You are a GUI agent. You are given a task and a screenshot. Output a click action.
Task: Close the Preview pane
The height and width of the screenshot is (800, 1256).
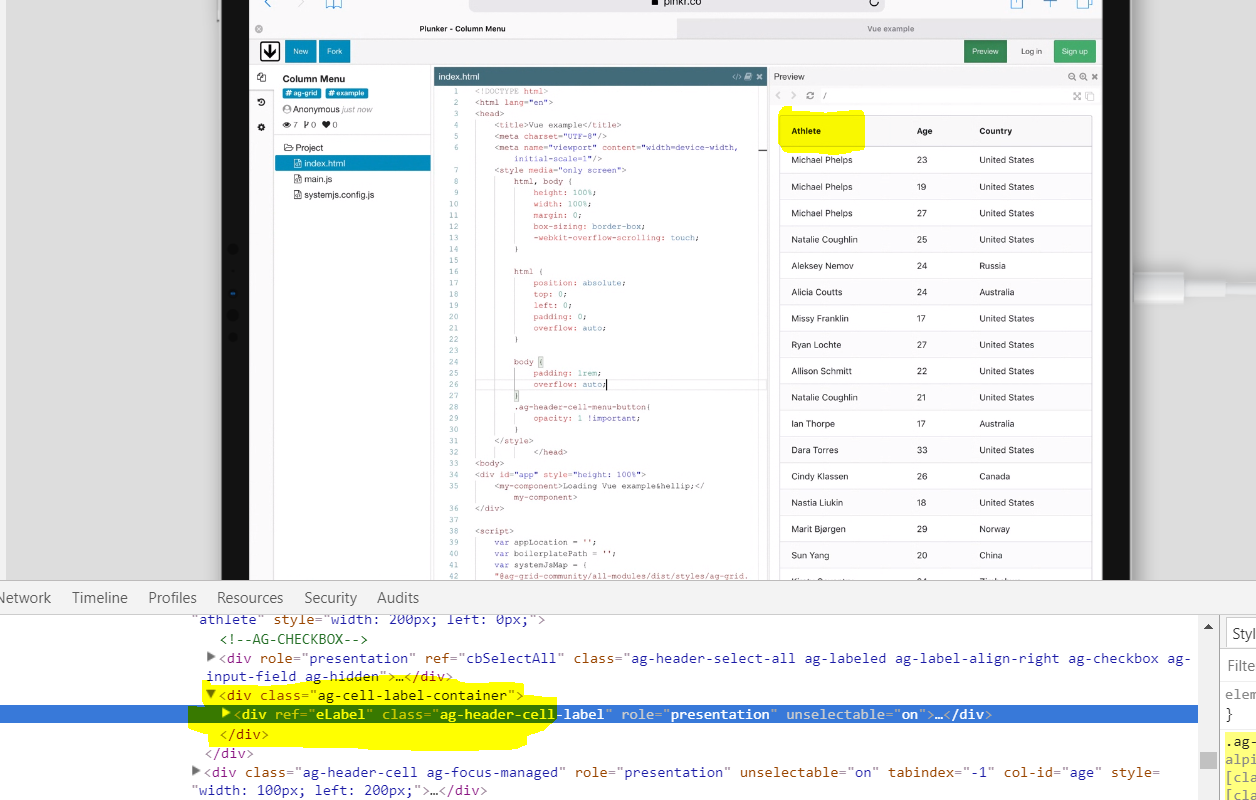[x=1094, y=77]
